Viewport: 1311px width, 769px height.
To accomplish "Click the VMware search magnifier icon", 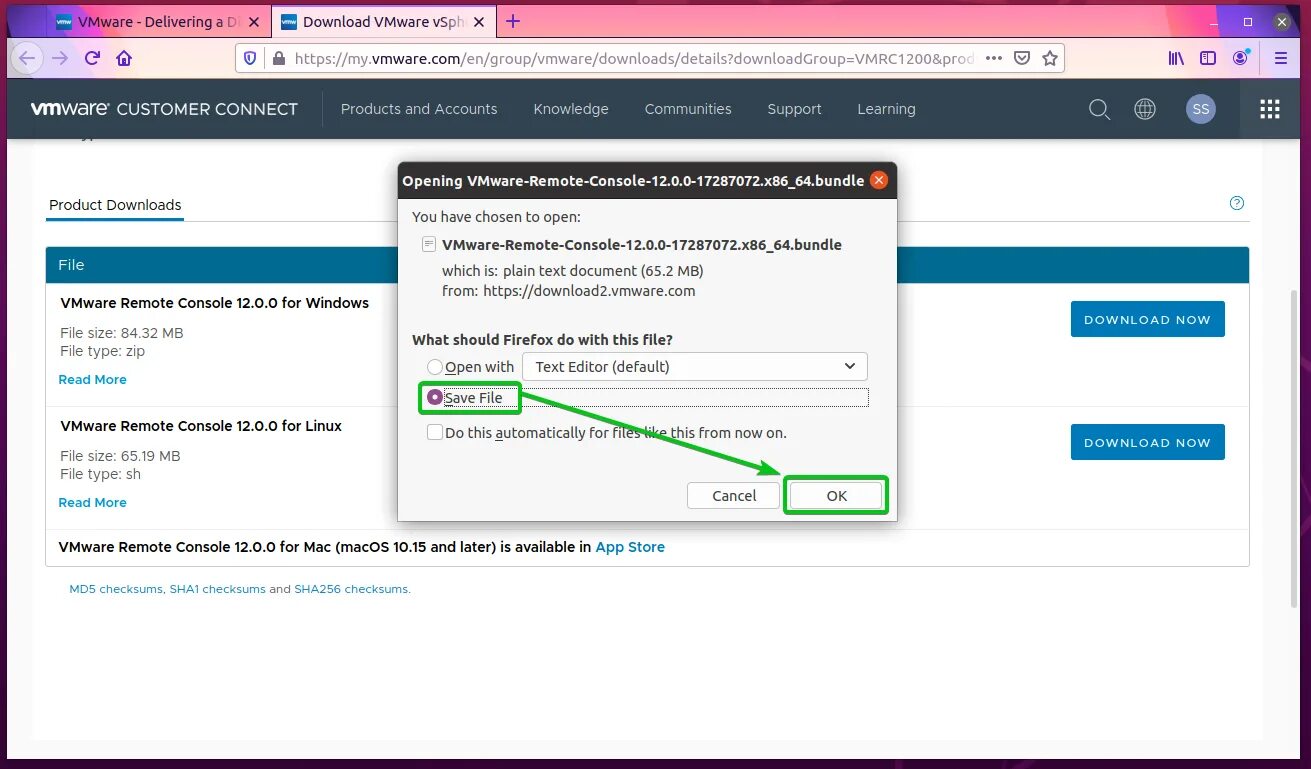I will pyautogui.click(x=1099, y=109).
